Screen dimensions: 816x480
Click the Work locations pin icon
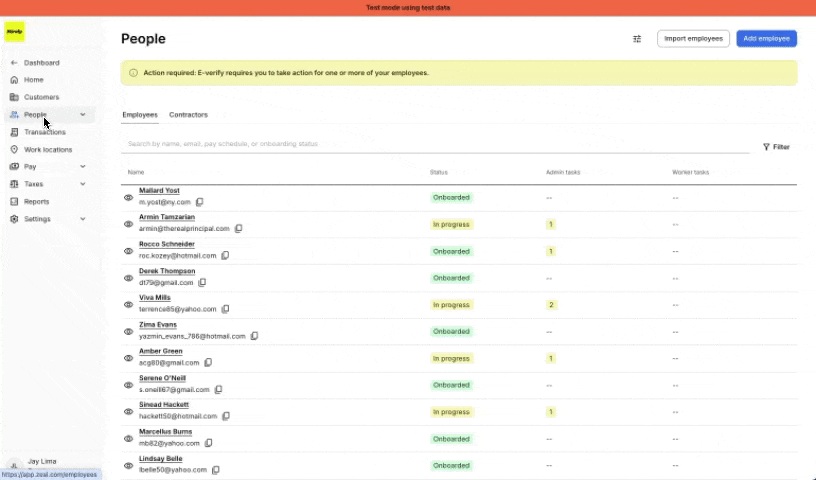point(14,149)
